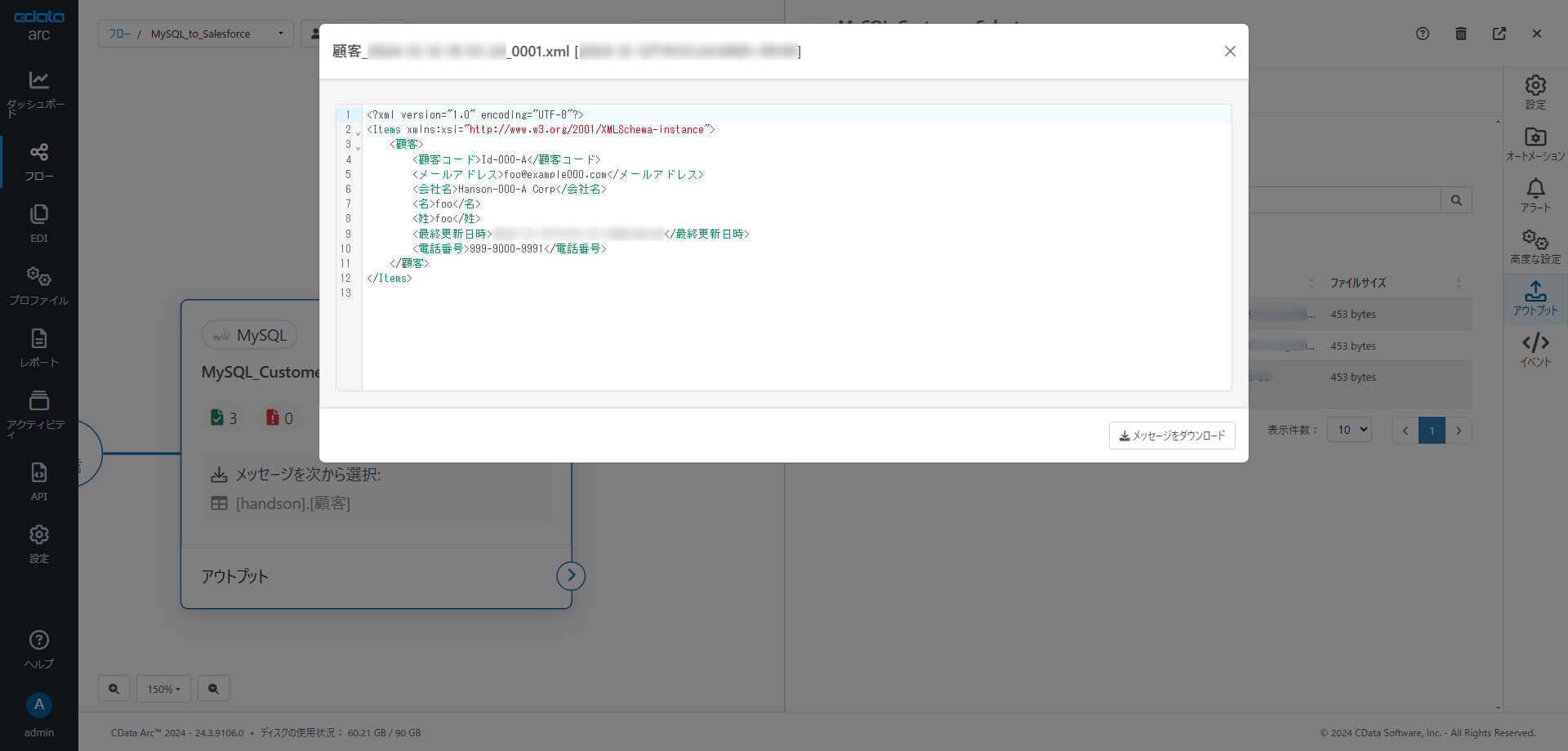Image resolution: width=1568 pixels, height=751 pixels.
Task: Open the ダッシュボード dashboard in sidebar
Action: (38, 94)
